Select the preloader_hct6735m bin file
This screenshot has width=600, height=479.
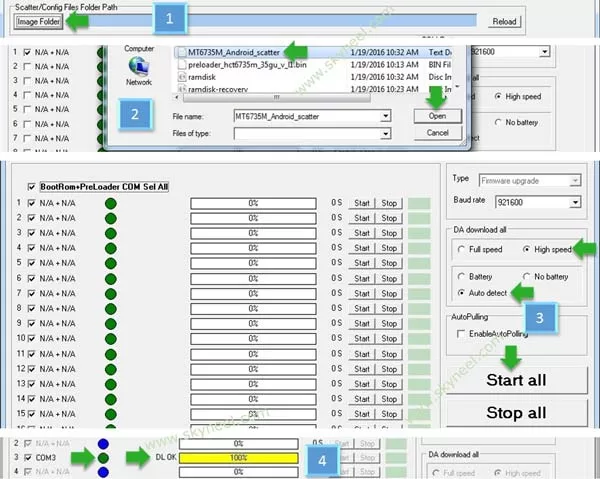pyautogui.click(x=247, y=65)
